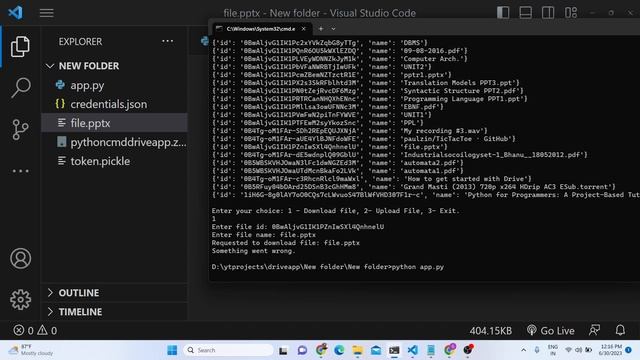This screenshot has width=640, height=360.
Task: Click the errors count in status bar
Action: 23,330
